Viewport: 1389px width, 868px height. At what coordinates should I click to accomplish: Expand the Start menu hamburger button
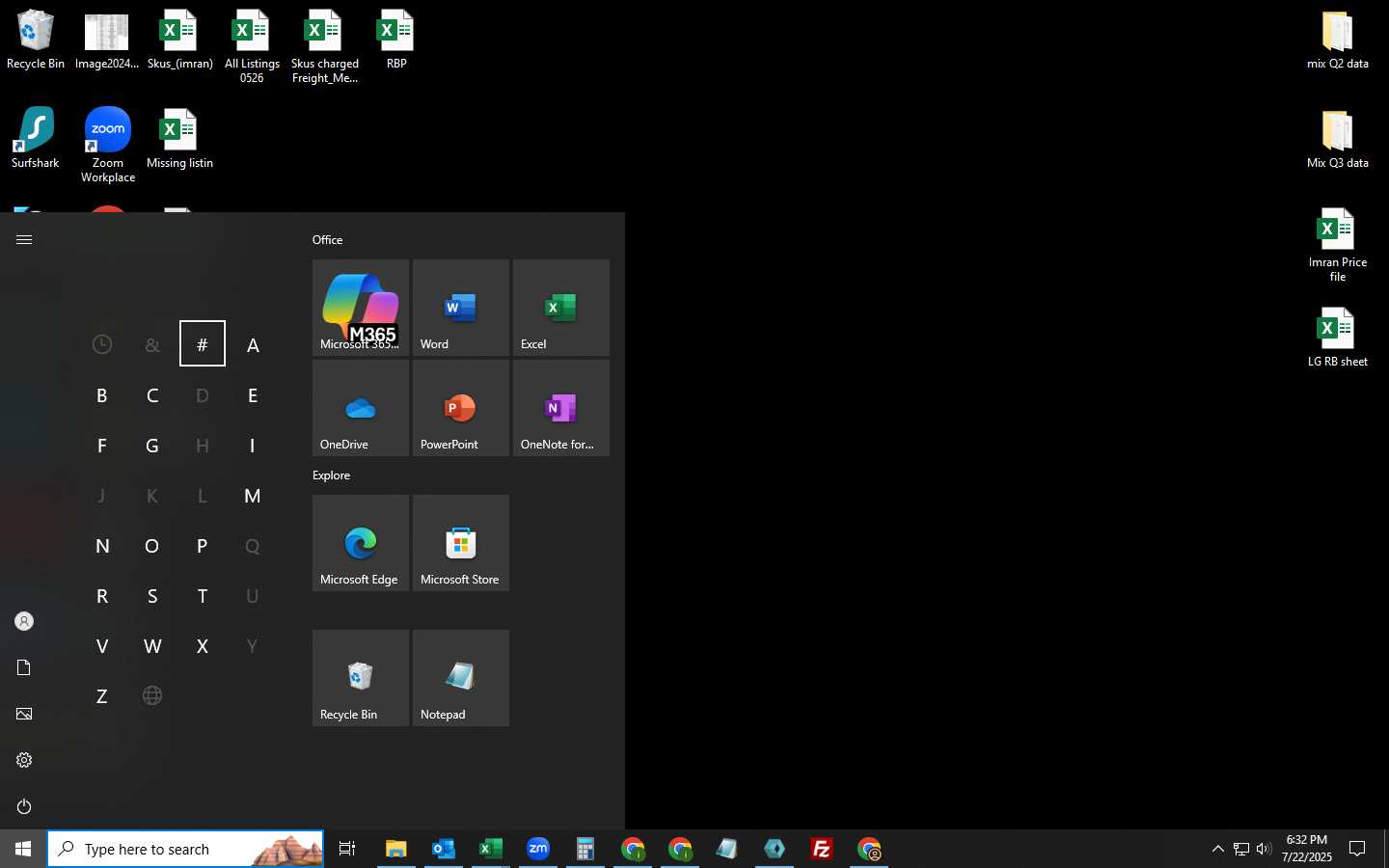tap(24, 239)
